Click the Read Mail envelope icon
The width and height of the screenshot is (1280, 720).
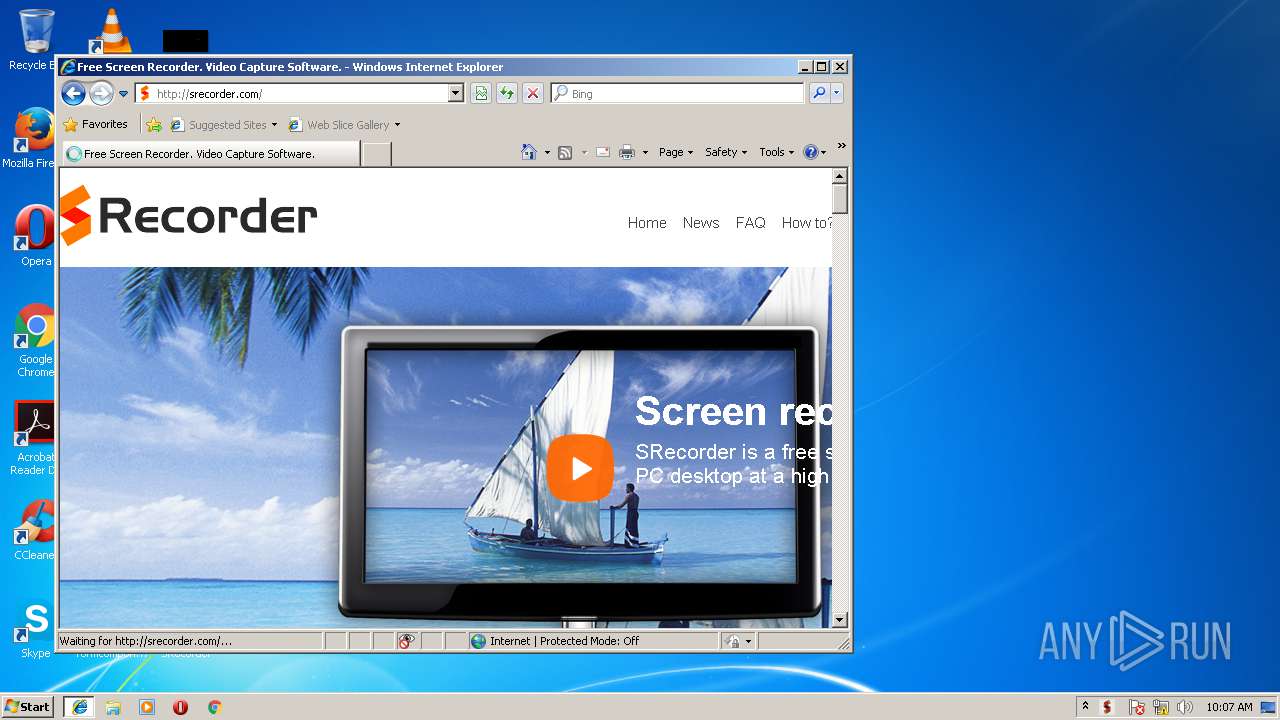point(603,152)
